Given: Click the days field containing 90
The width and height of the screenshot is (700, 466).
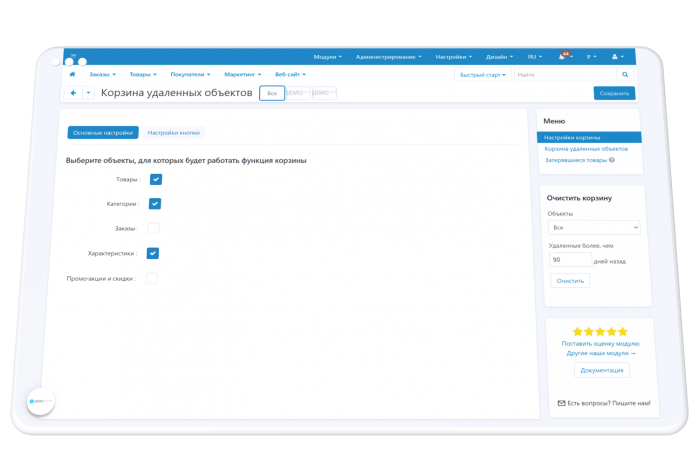Looking at the screenshot, I should [x=571, y=259].
